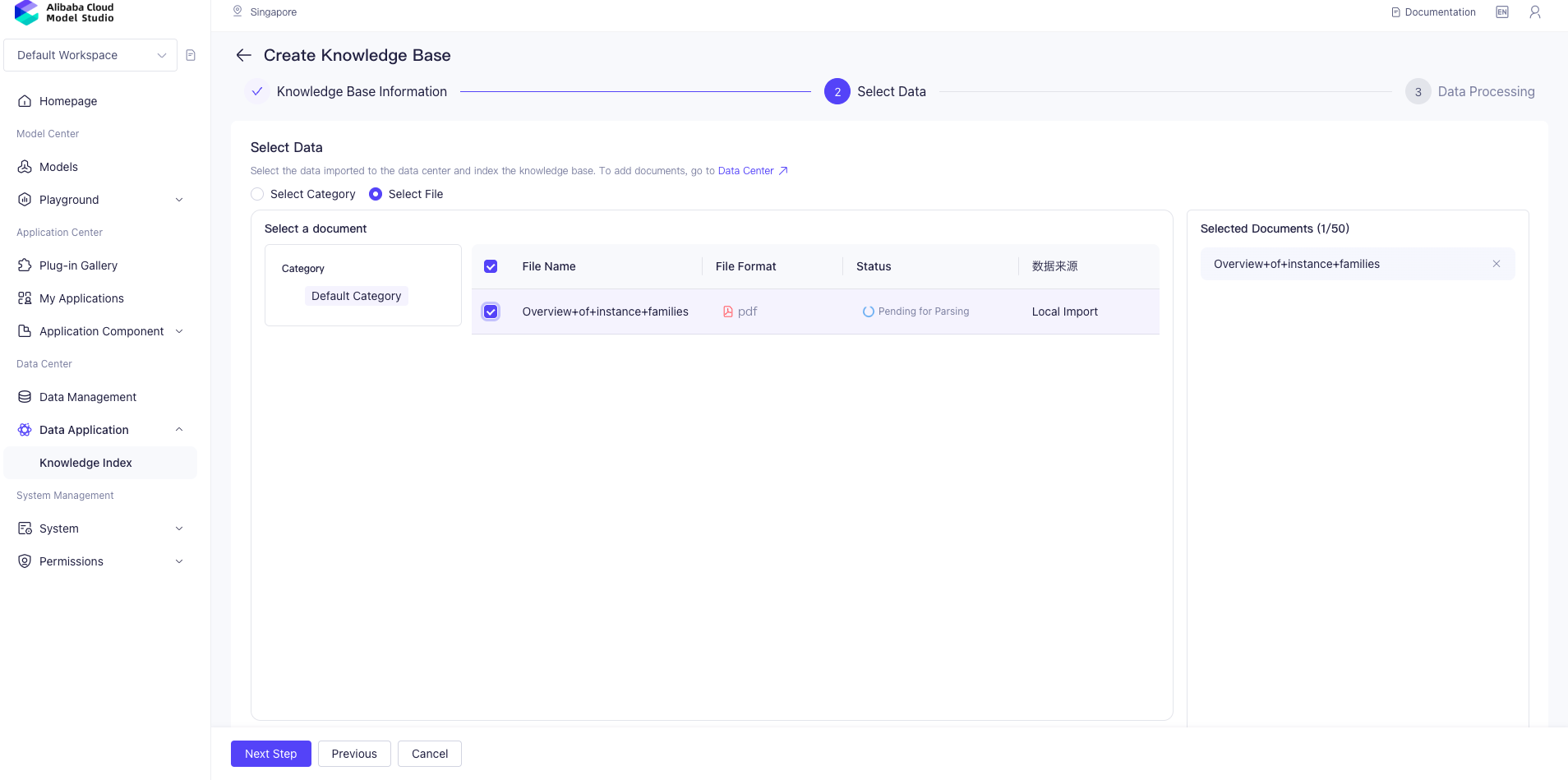Open the Default Workspace dropdown
Screen dimensions: 1568x780
point(90,55)
